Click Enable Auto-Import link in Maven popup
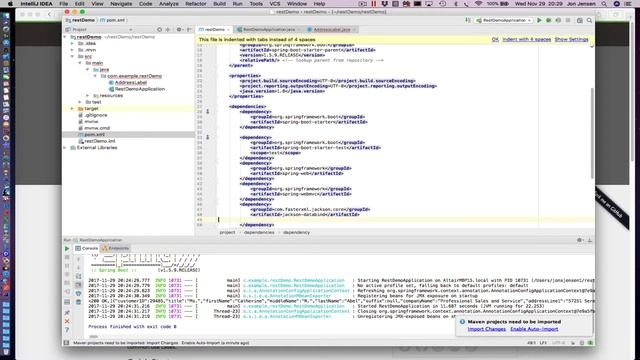The width and height of the screenshot is (640, 360). tap(534, 329)
